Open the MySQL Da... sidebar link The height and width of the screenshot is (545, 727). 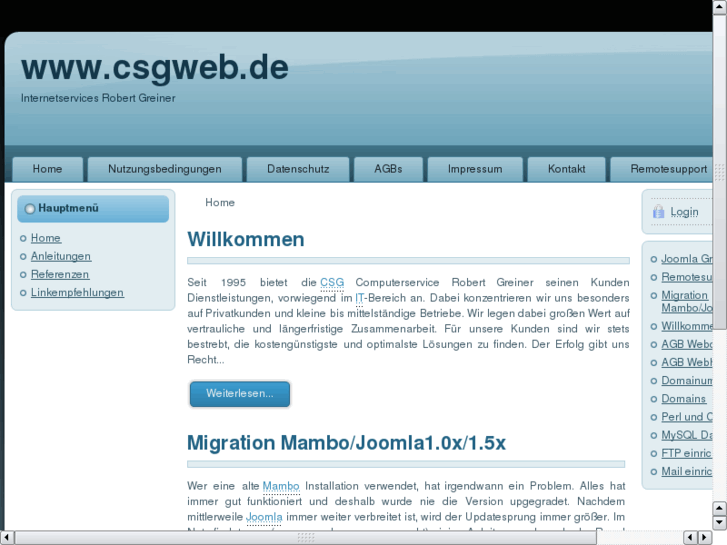coord(687,435)
